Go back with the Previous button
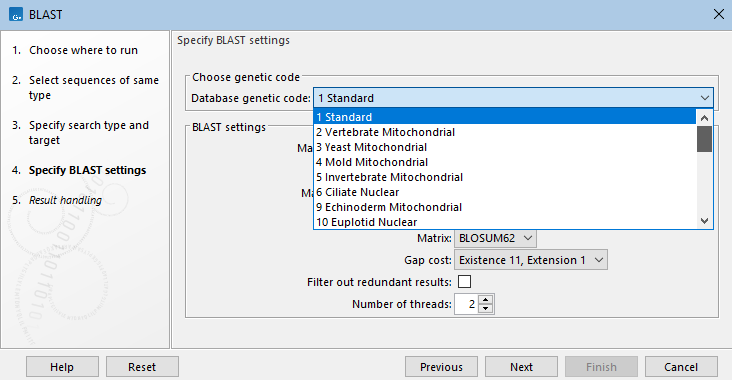 pos(441,367)
